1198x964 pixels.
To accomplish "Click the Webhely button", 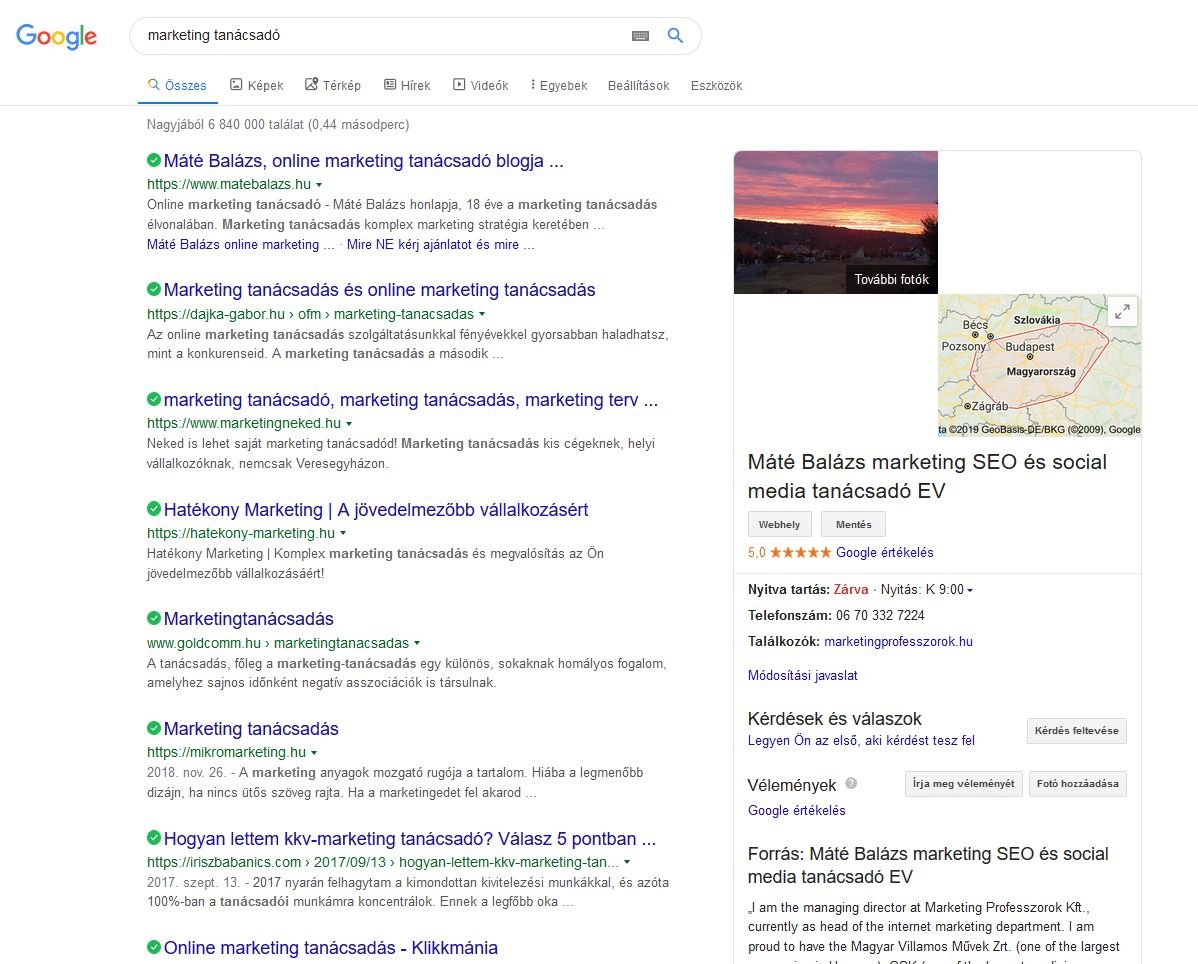I will point(779,523).
